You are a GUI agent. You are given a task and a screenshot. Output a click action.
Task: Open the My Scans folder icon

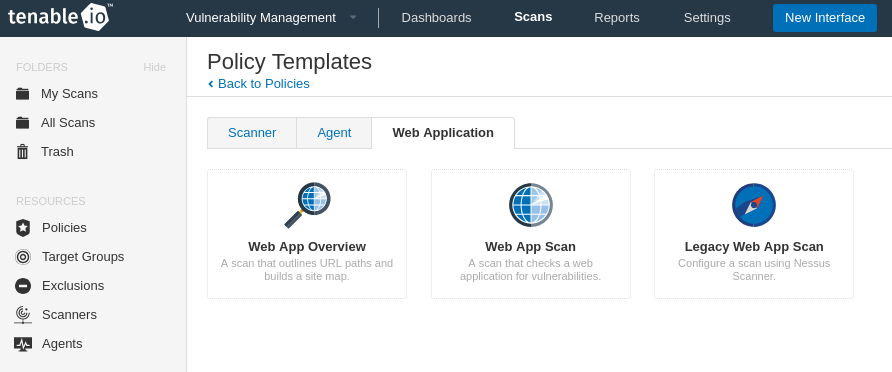23,93
